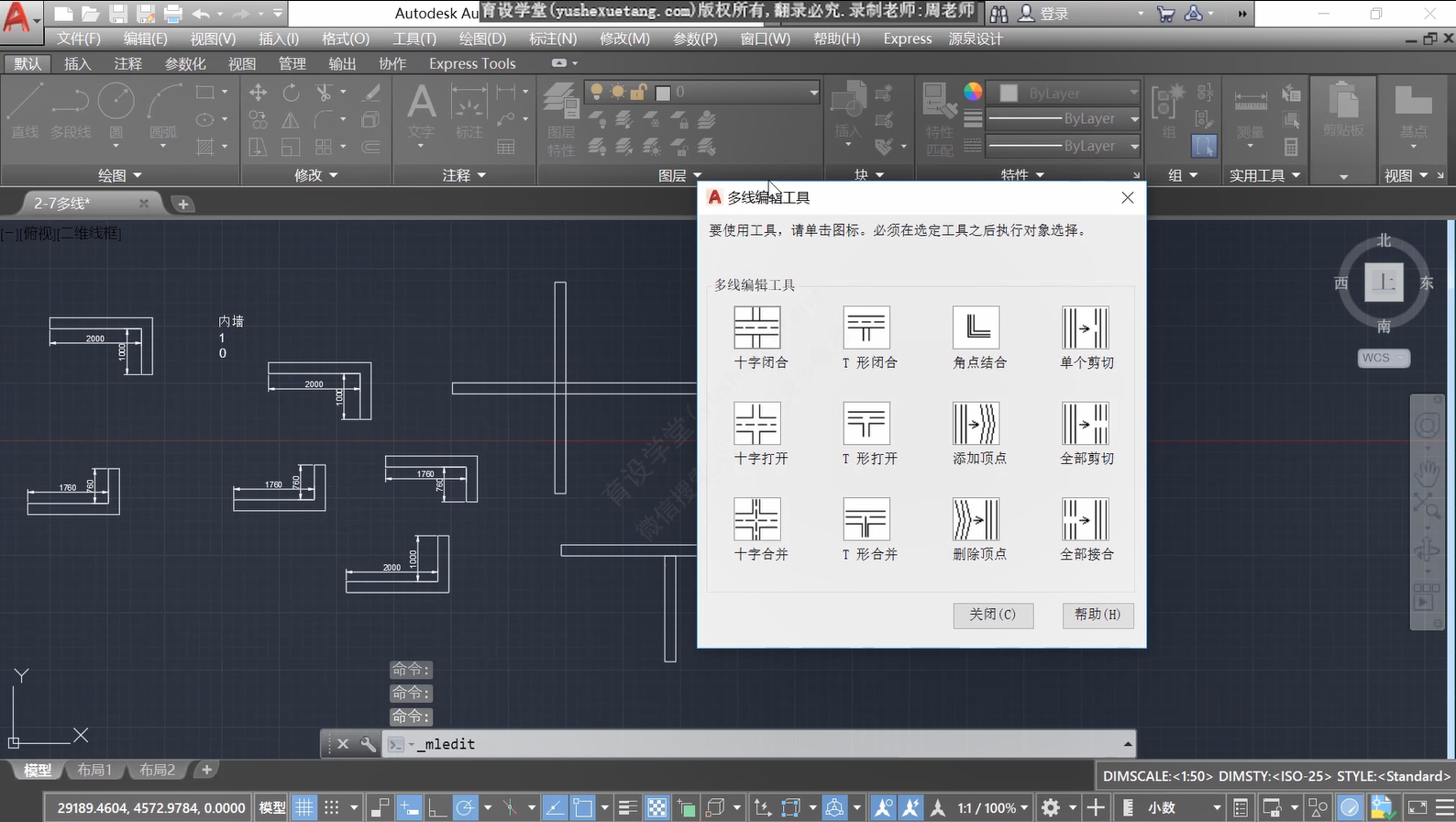
Task: Click the ByLayer color swatch square
Action: click(1009, 93)
